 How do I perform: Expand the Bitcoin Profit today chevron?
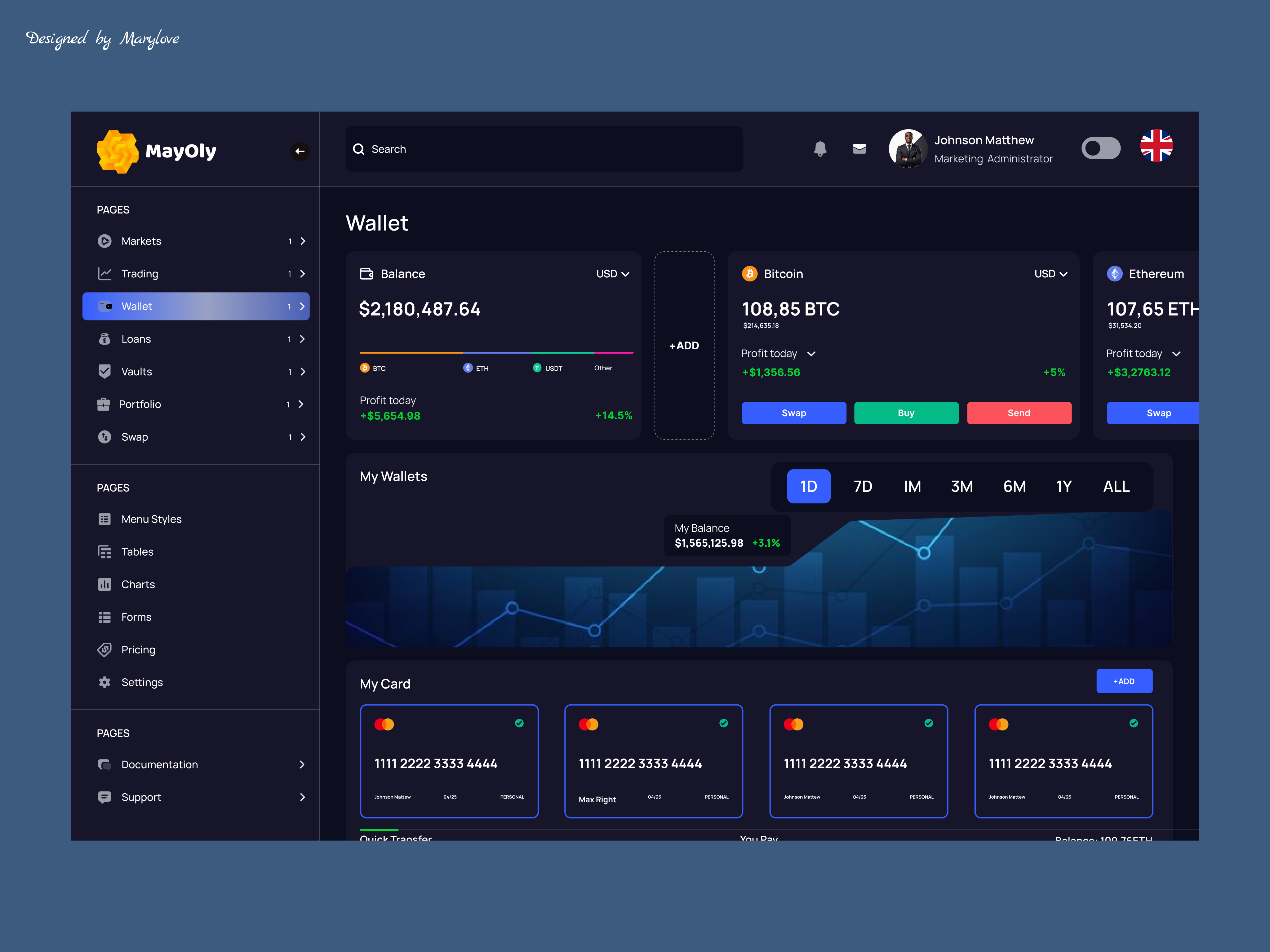point(811,354)
